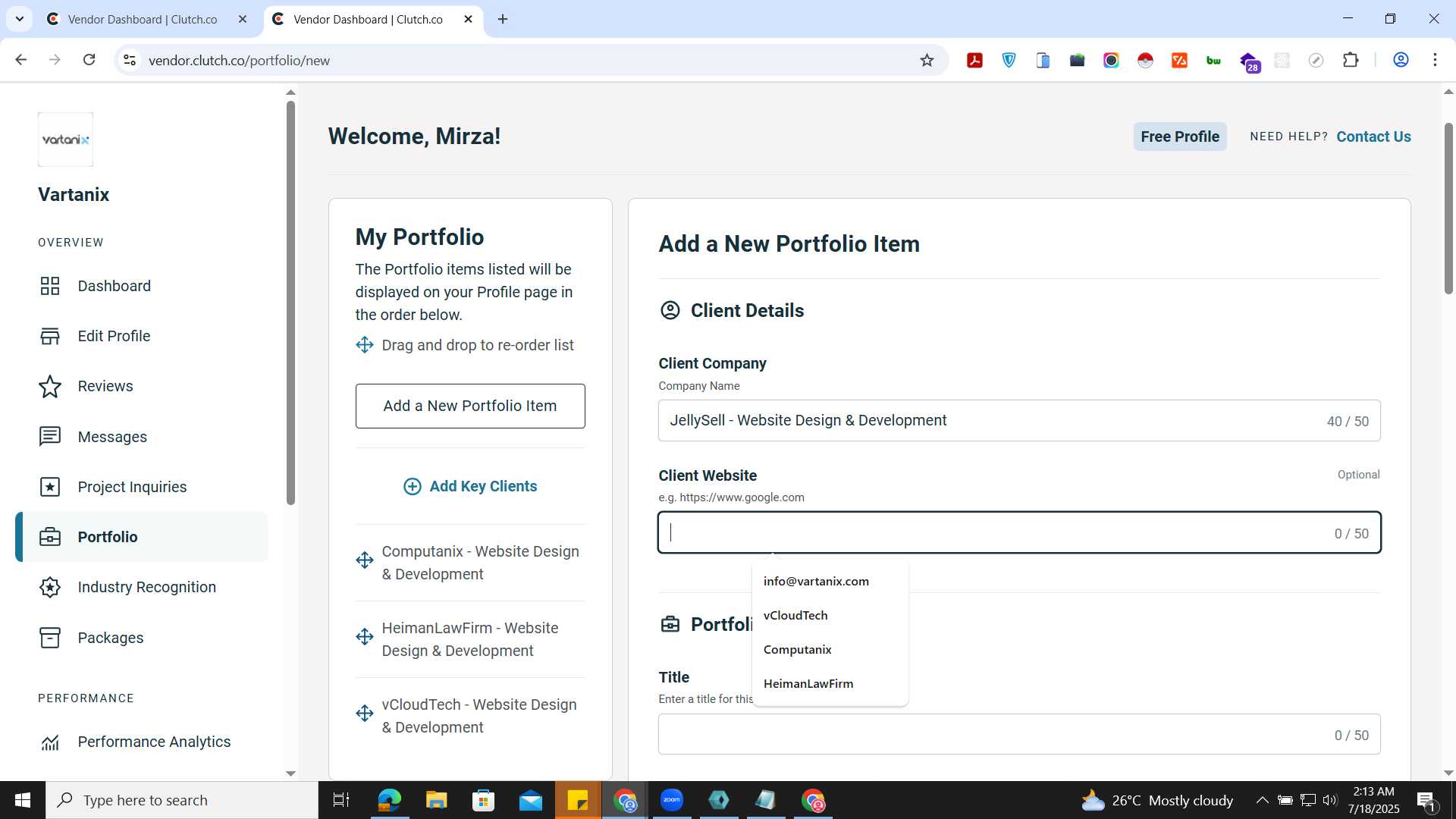The height and width of the screenshot is (819, 1456).
Task: Click the sidebar scroll down arrow
Action: tap(290, 773)
